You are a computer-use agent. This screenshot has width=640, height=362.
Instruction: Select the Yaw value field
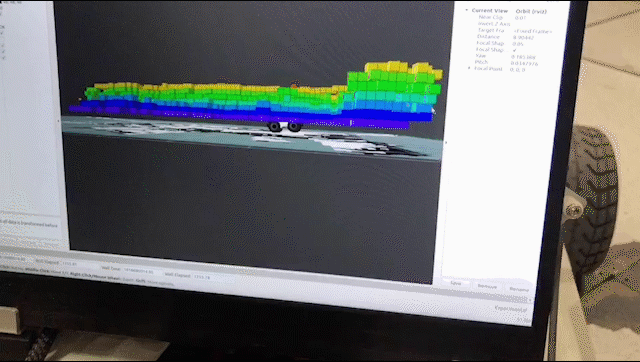click(523, 57)
